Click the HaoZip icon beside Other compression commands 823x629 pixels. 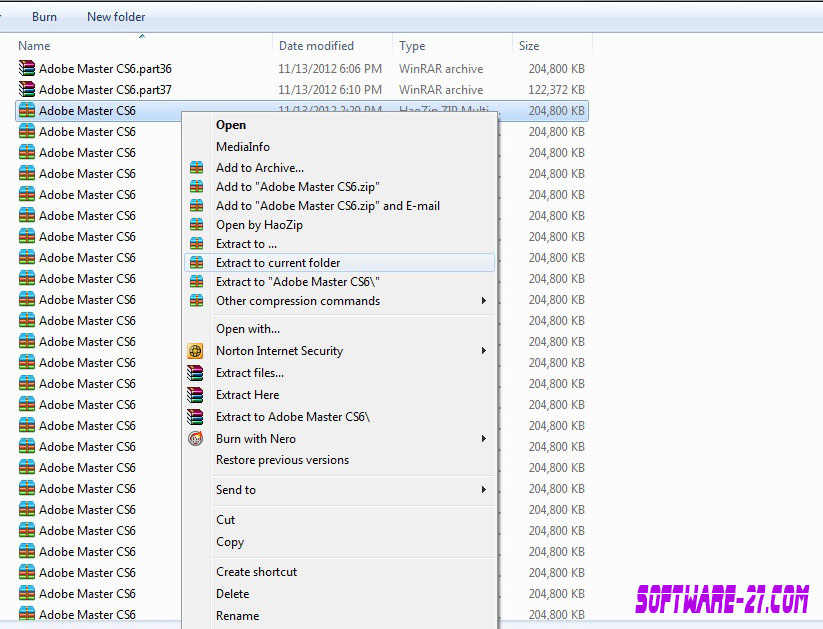coord(196,300)
